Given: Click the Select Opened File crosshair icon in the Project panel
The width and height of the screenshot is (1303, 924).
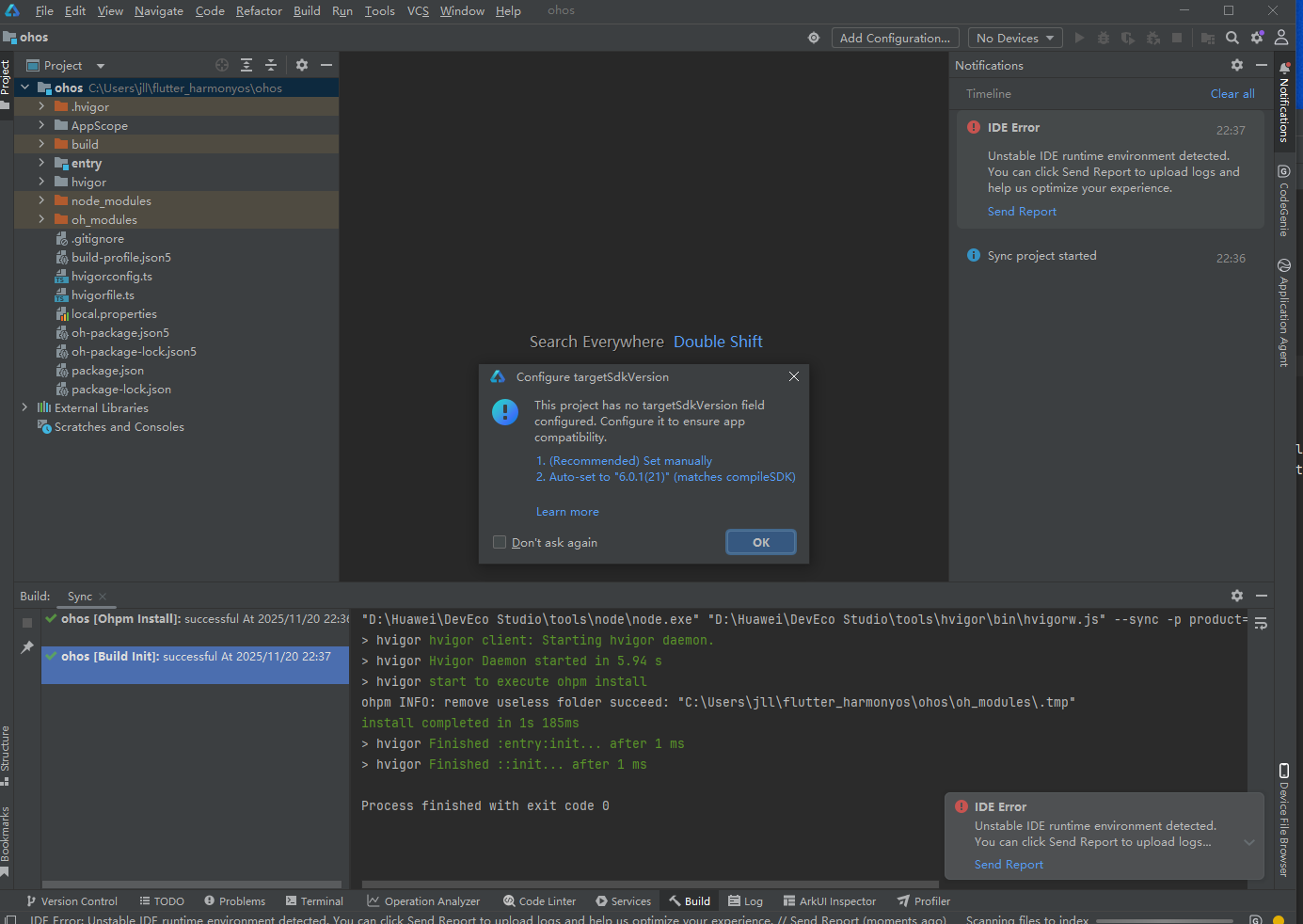Looking at the screenshot, I should 222,65.
